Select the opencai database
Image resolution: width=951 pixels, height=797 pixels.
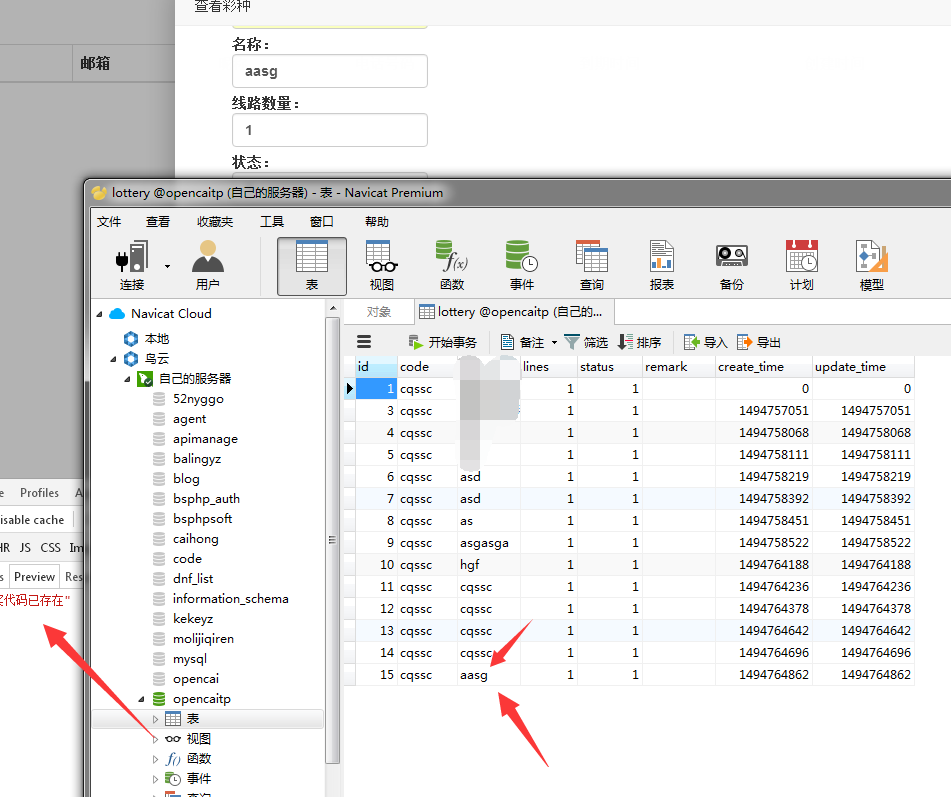(195, 679)
